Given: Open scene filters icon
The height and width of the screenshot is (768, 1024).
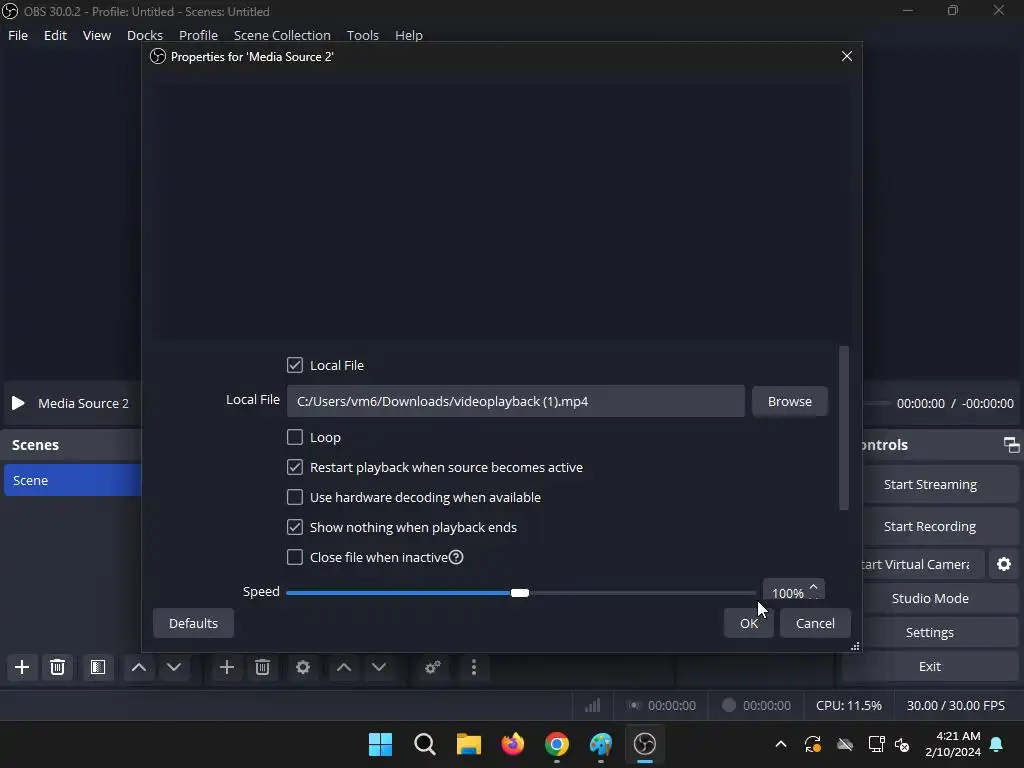Looking at the screenshot, I should [x=98, y=667].
